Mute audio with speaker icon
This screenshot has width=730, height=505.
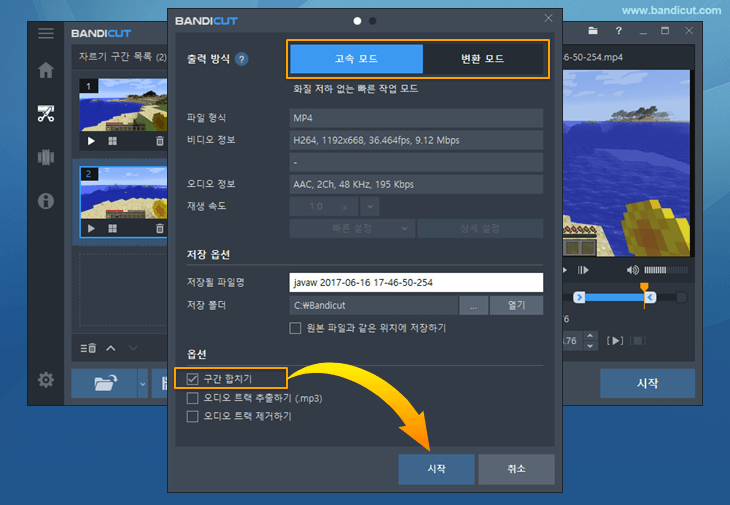point(633,270)
